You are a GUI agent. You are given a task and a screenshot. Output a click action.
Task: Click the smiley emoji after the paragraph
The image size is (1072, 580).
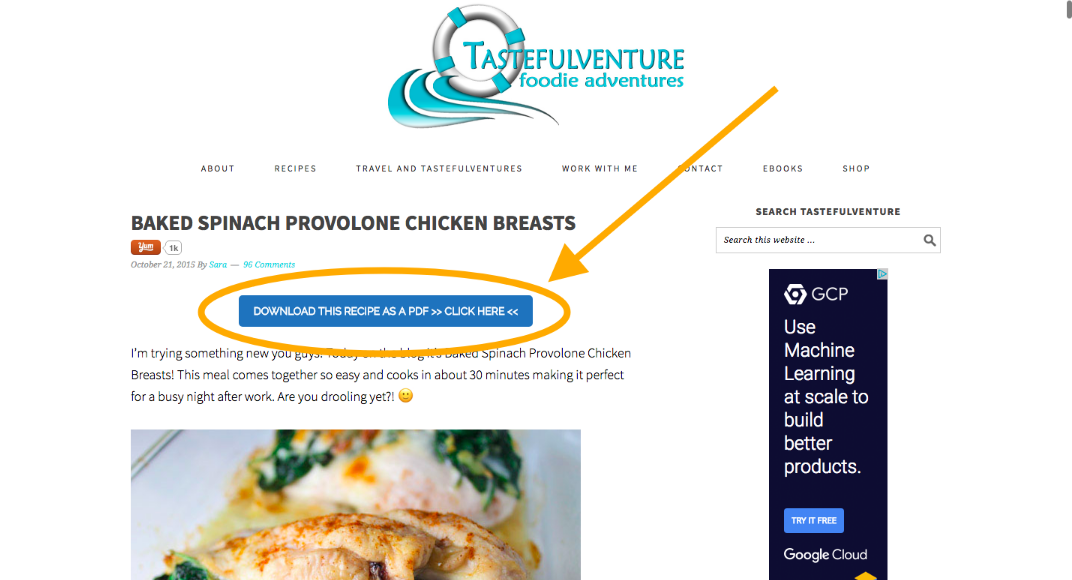405,395
